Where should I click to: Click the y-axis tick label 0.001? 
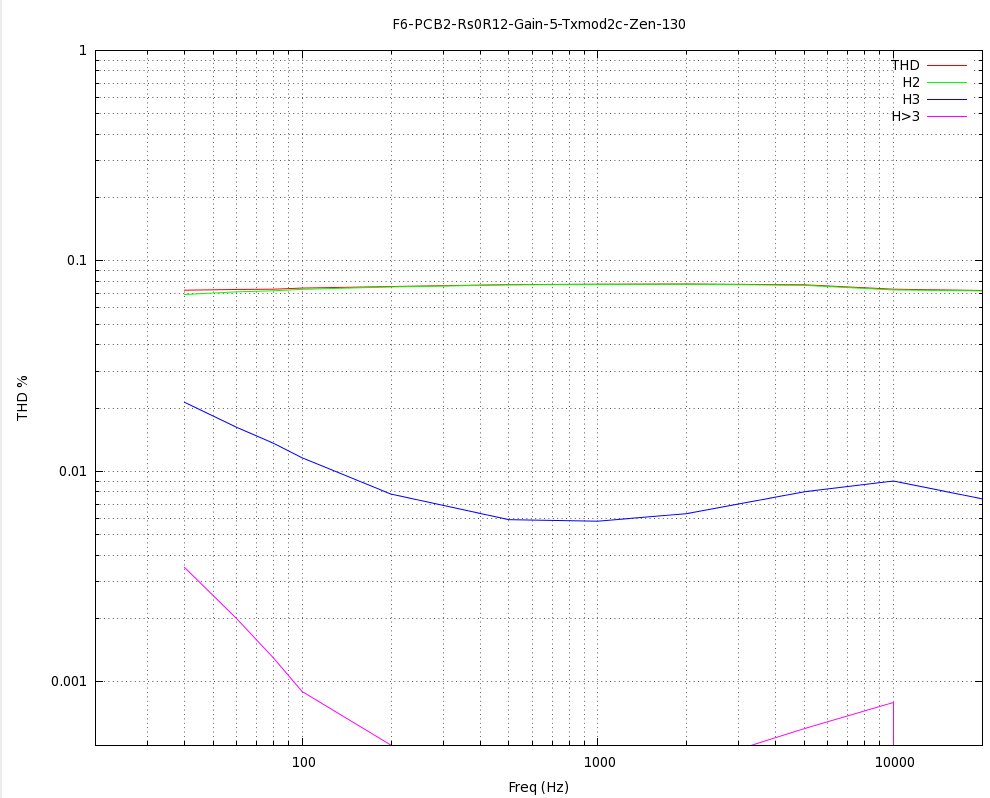tap(69, 681)
